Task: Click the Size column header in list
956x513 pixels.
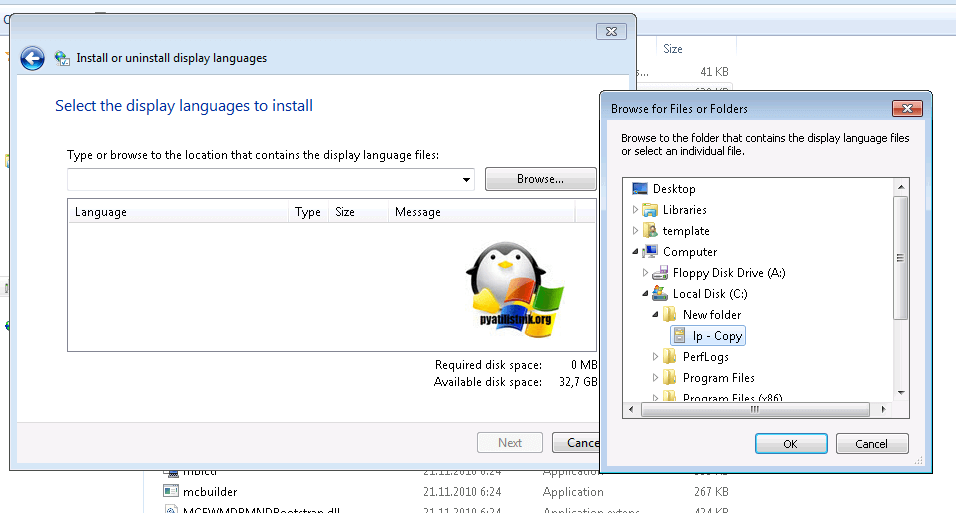Action: 345,212
